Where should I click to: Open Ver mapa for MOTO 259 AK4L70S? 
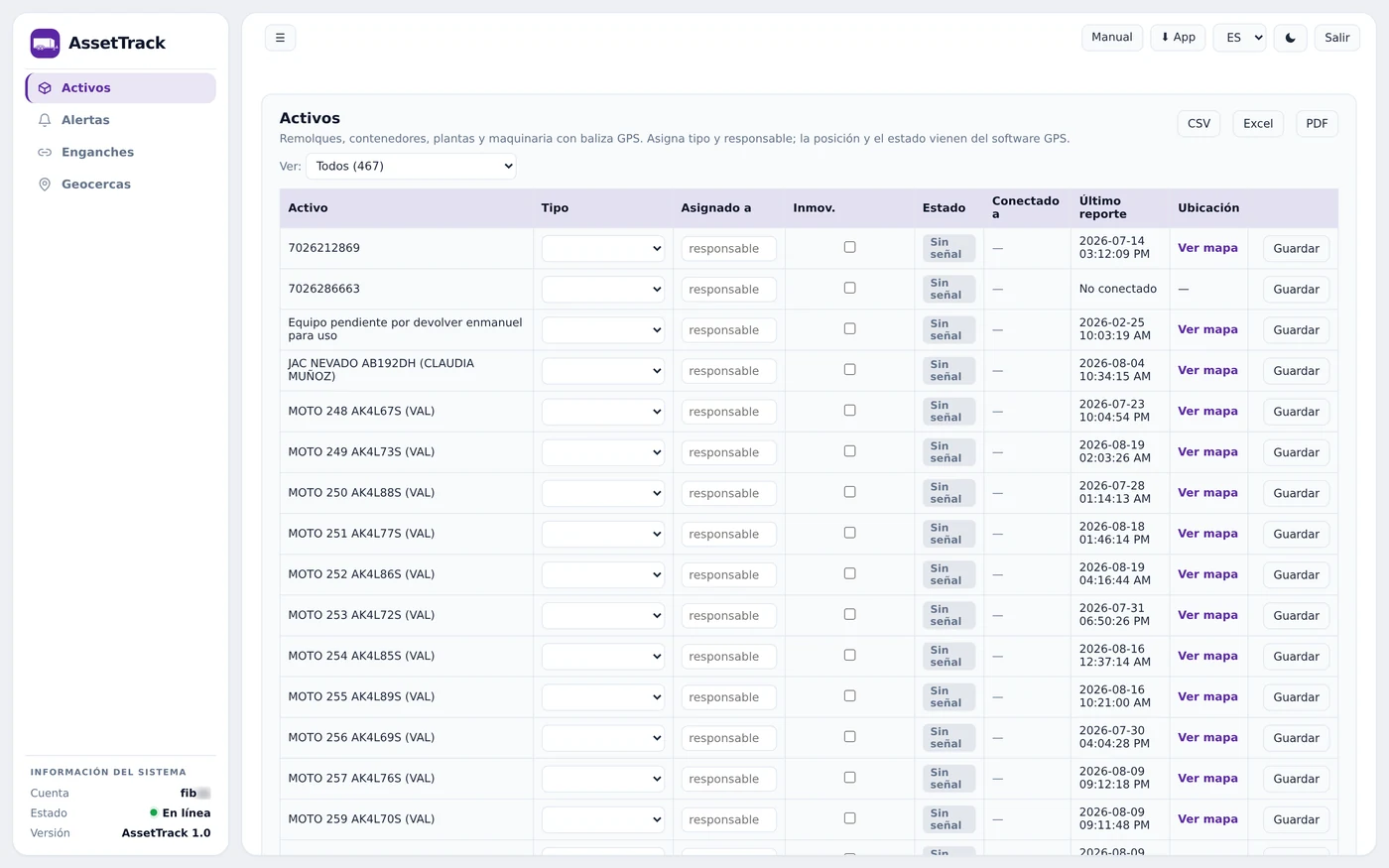click(1207, 819)
